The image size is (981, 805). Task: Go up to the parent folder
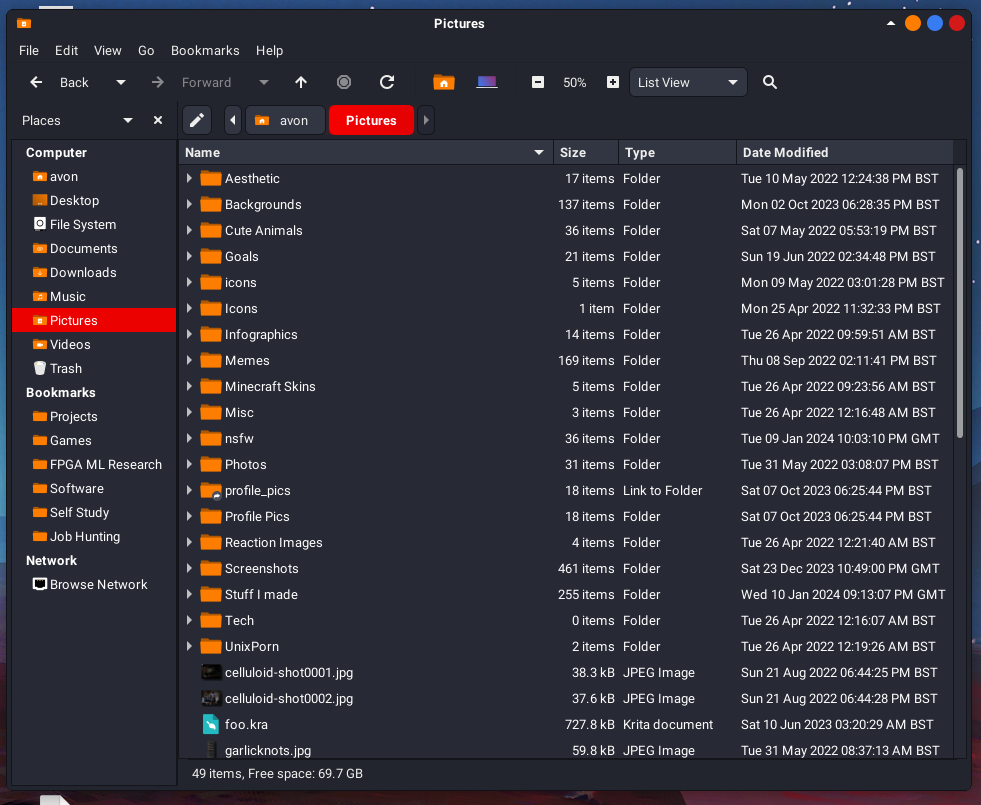[x=301, y=83]
